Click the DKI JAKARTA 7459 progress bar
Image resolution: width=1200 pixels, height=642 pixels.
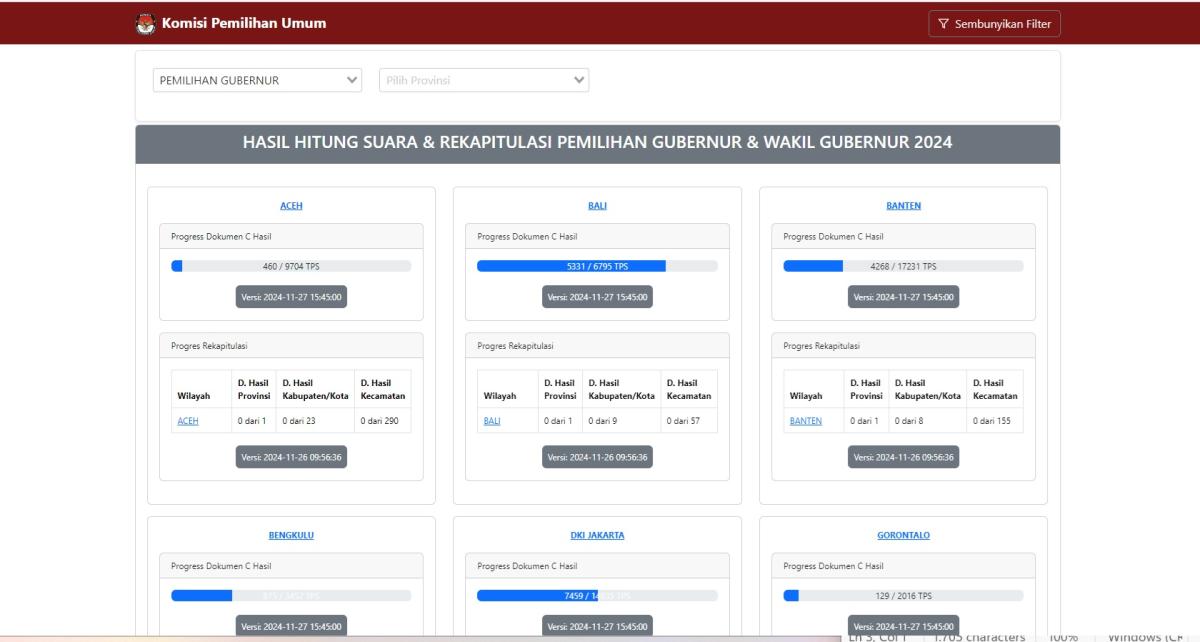click(x=597, y=595)
